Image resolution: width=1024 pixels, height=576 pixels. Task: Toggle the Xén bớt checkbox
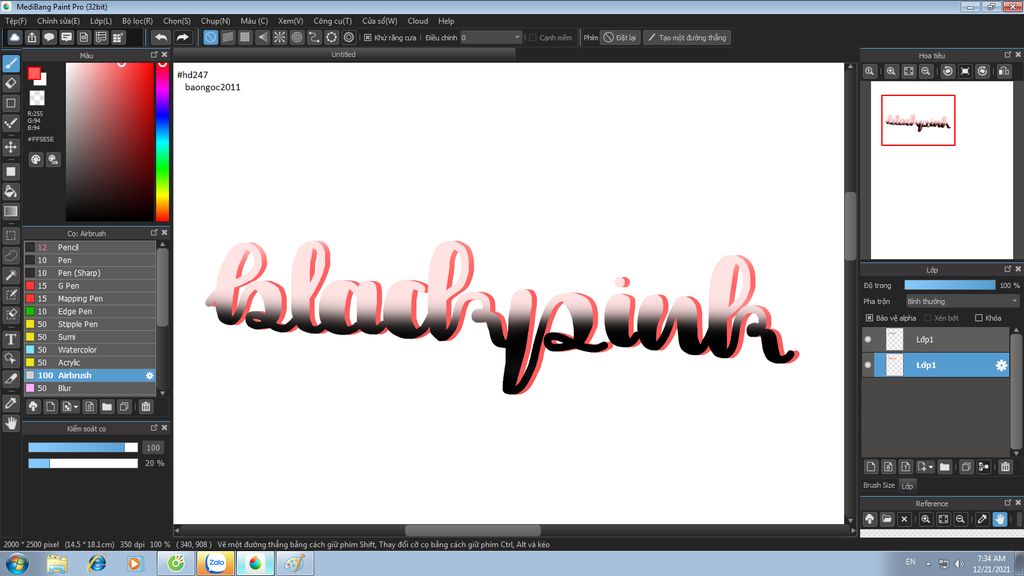pos(927,318)
